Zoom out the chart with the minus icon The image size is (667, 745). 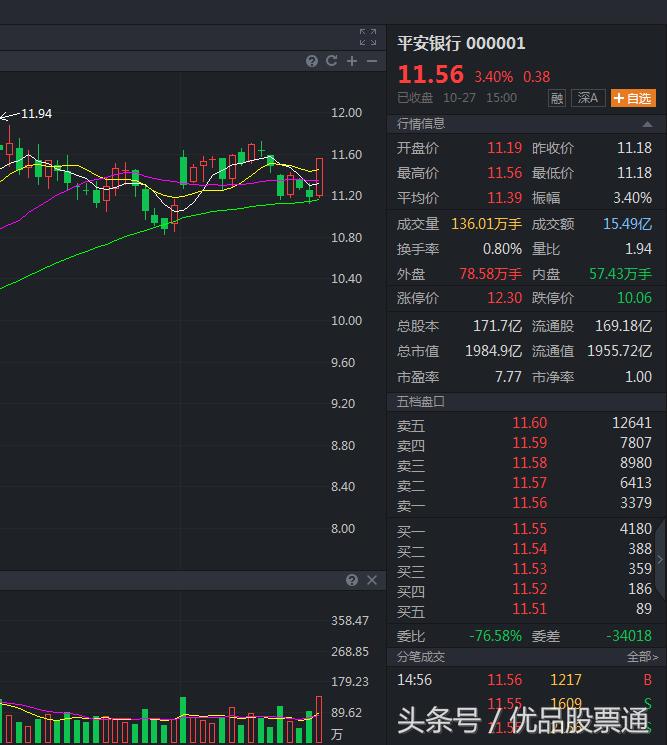[x=372, y=61]
